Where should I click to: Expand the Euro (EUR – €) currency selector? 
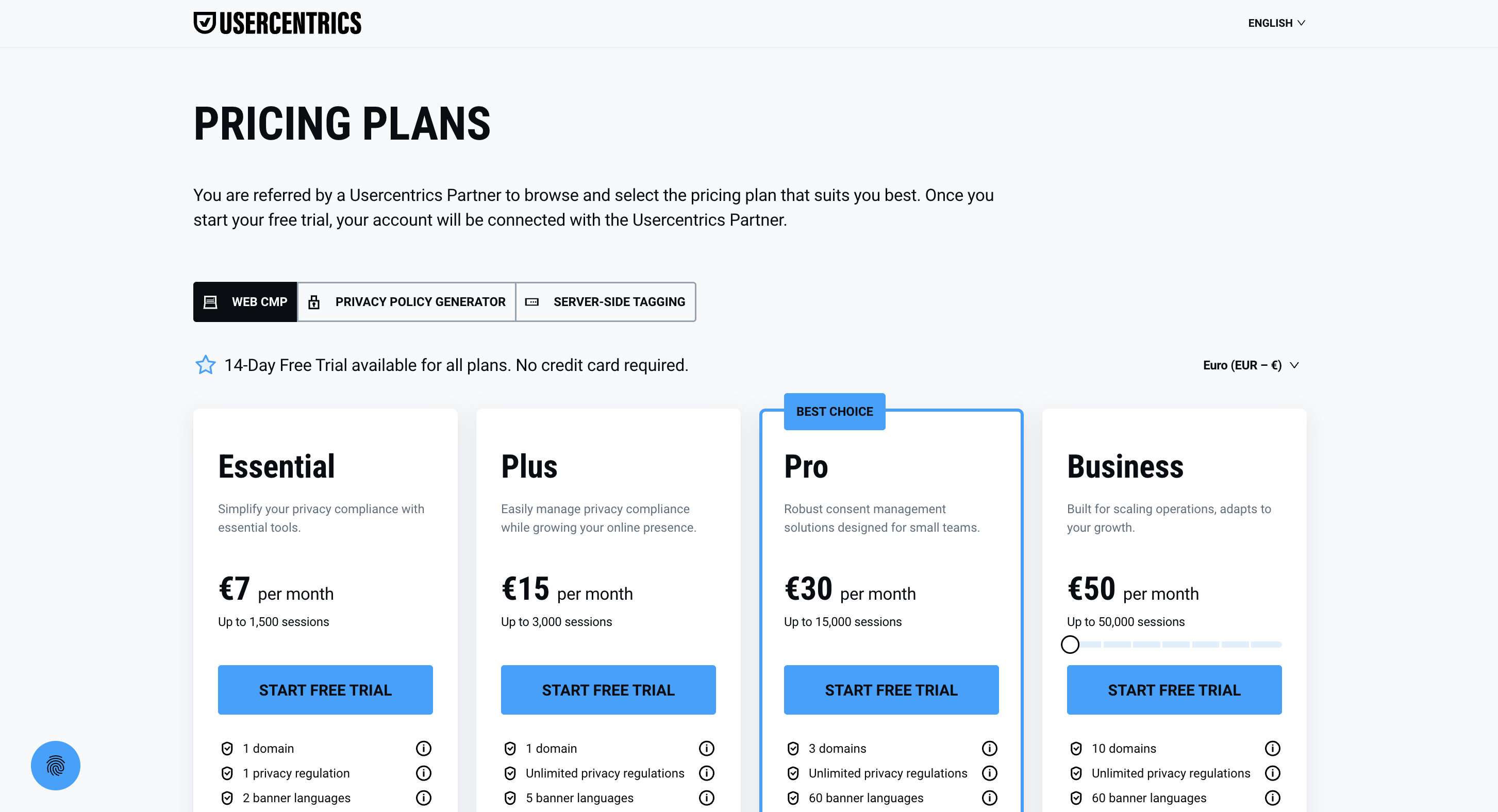click(x=1250, y=365)
